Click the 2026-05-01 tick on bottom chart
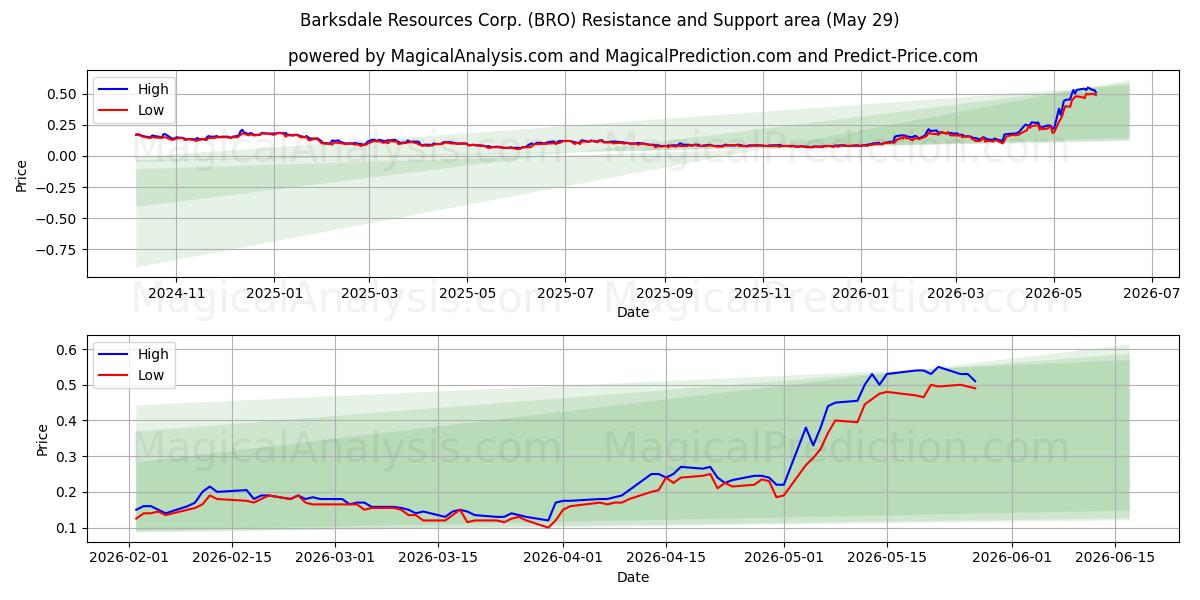The width and height of the screenshot is (1200, 600). point(784,559)
